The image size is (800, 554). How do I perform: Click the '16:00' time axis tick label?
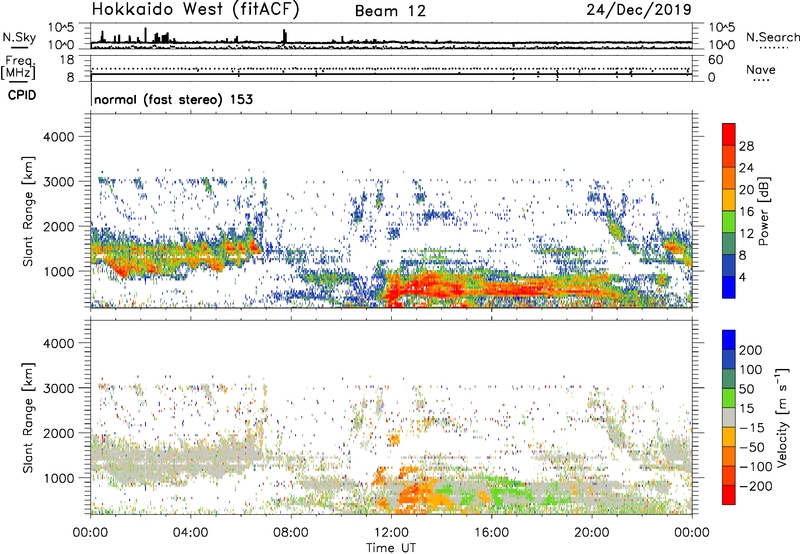tap(491, 533)
